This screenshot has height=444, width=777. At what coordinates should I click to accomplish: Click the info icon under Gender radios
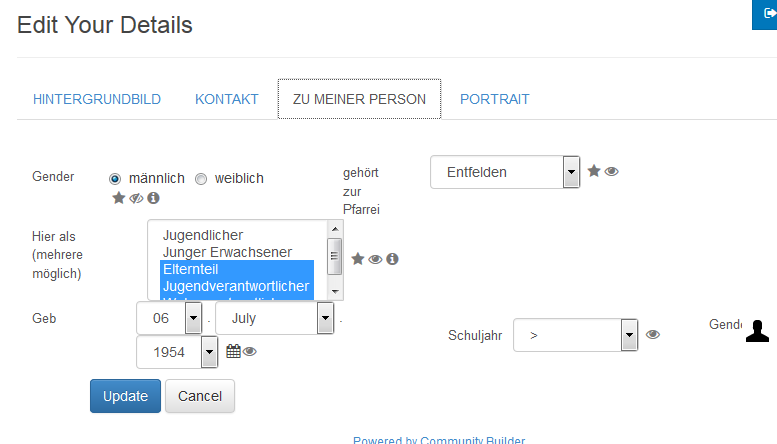(x=153, y=198)
